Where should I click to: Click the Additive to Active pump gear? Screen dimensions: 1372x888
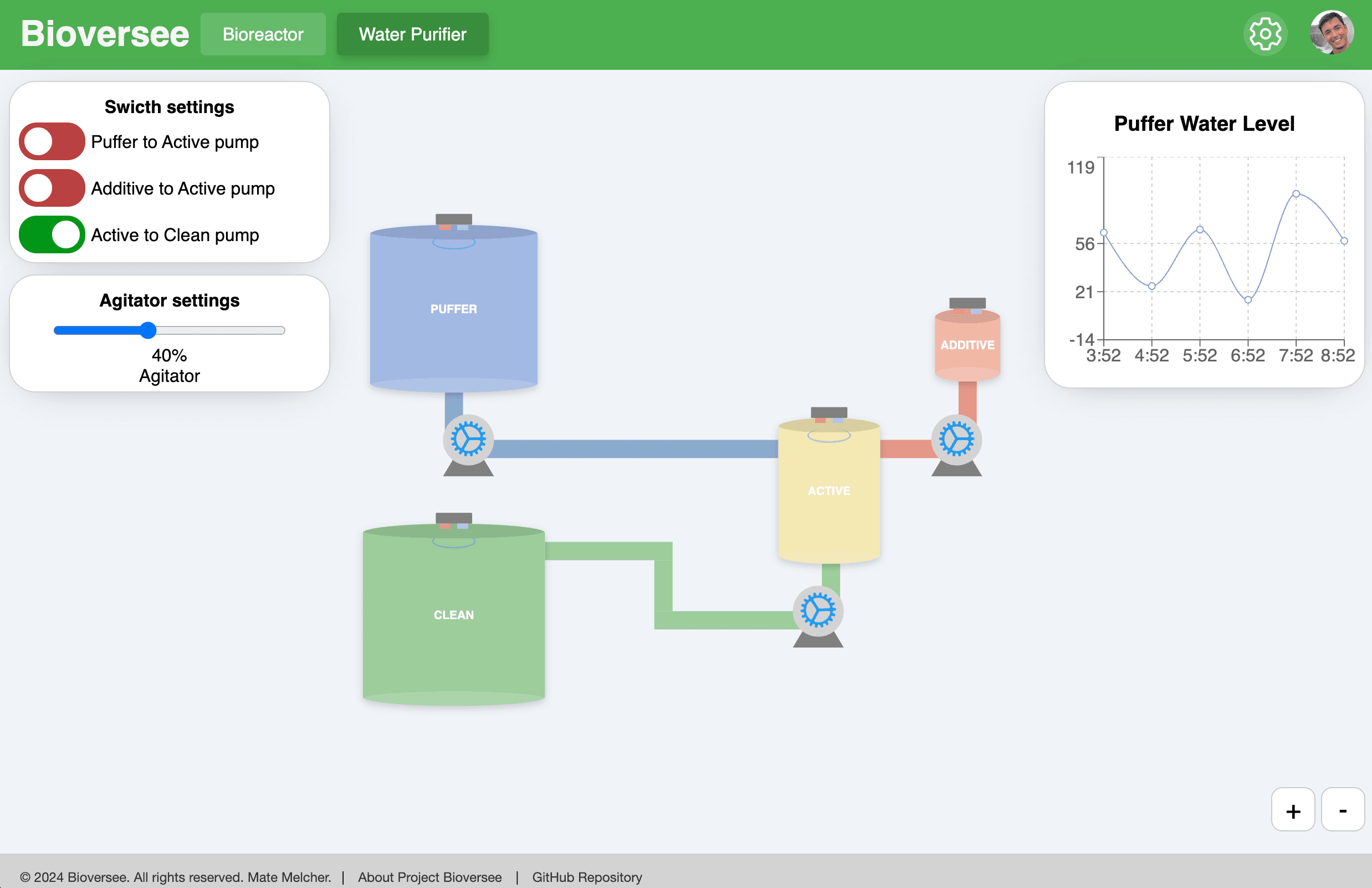click(x=956, y=440)
